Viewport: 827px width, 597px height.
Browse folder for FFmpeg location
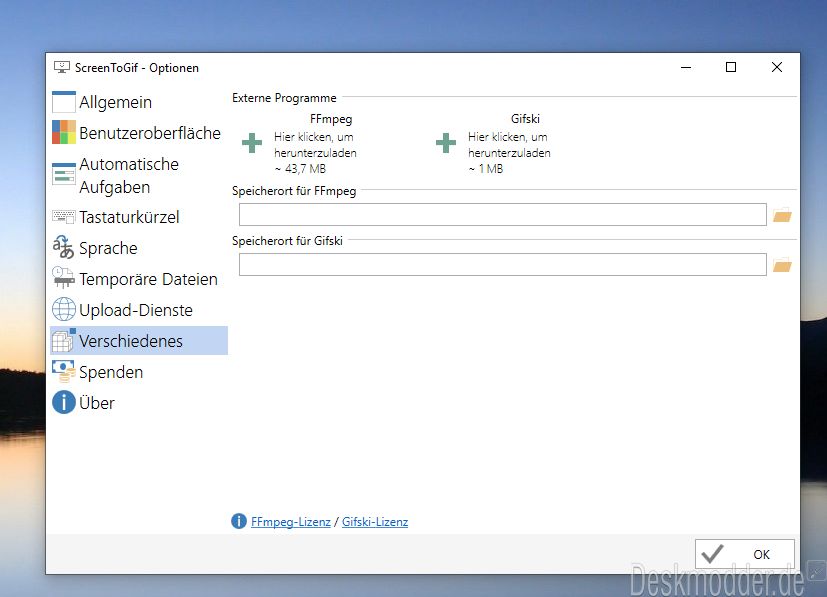click(782, 215)
